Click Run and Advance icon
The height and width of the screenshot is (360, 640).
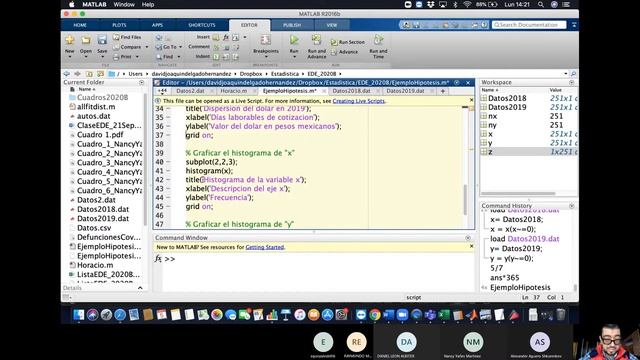click(x=317, y=40)
